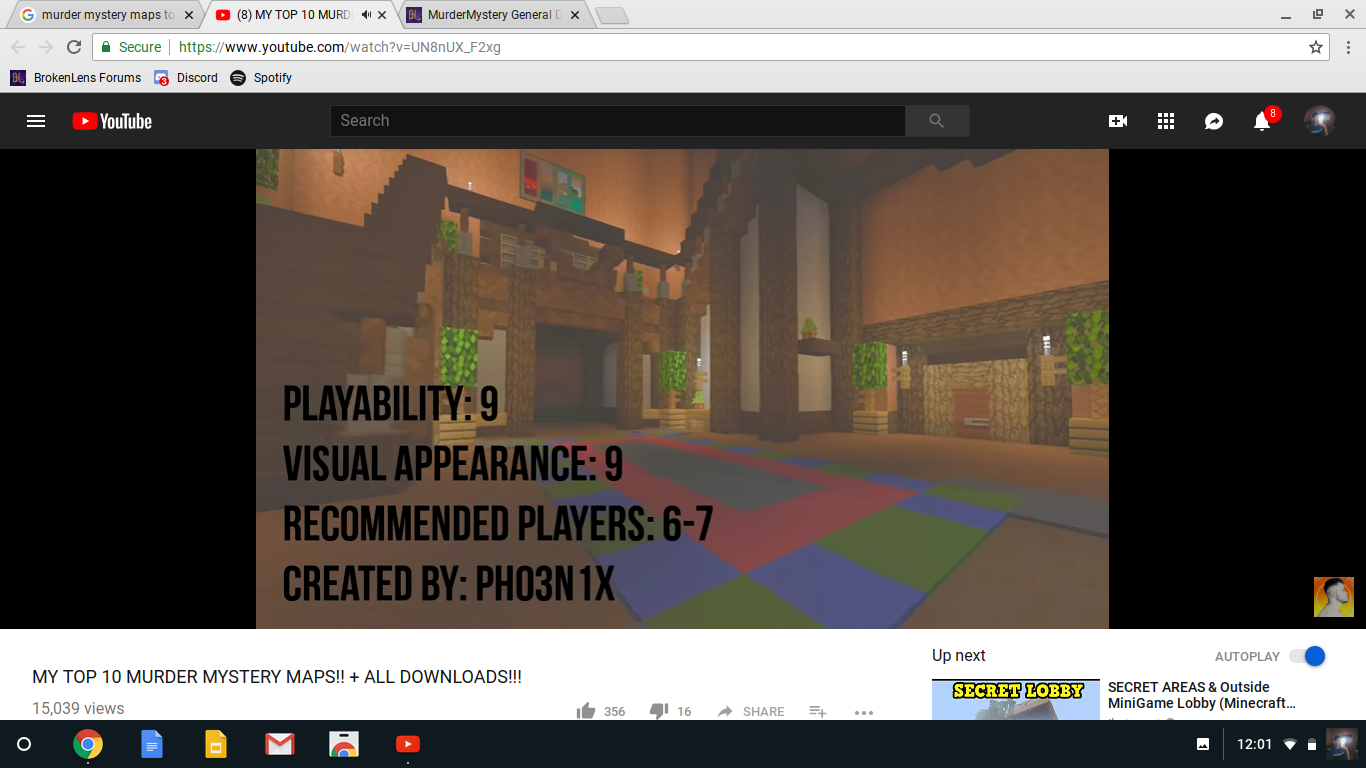The image size is (1366, 768).
Task: Click into the YouTube search field
Action: [618, 121]
